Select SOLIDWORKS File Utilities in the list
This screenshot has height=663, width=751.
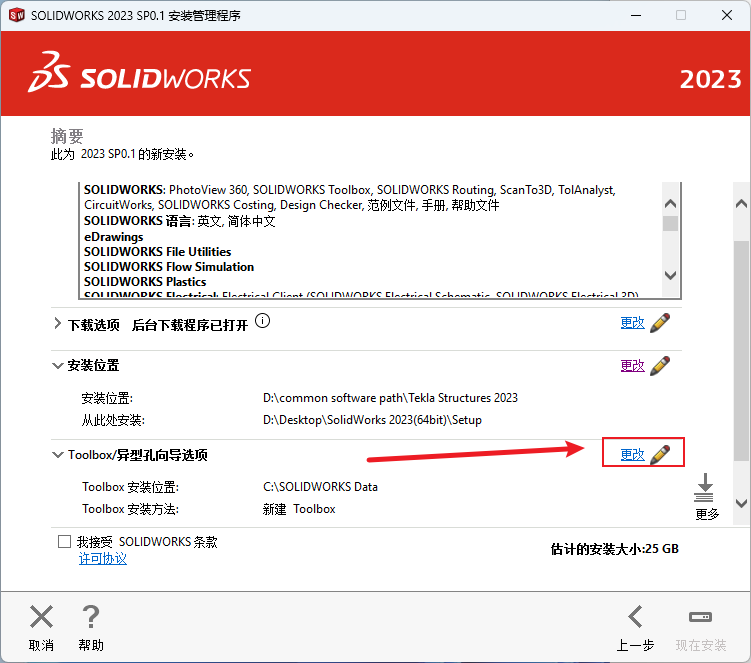click(x=158, y=251)
